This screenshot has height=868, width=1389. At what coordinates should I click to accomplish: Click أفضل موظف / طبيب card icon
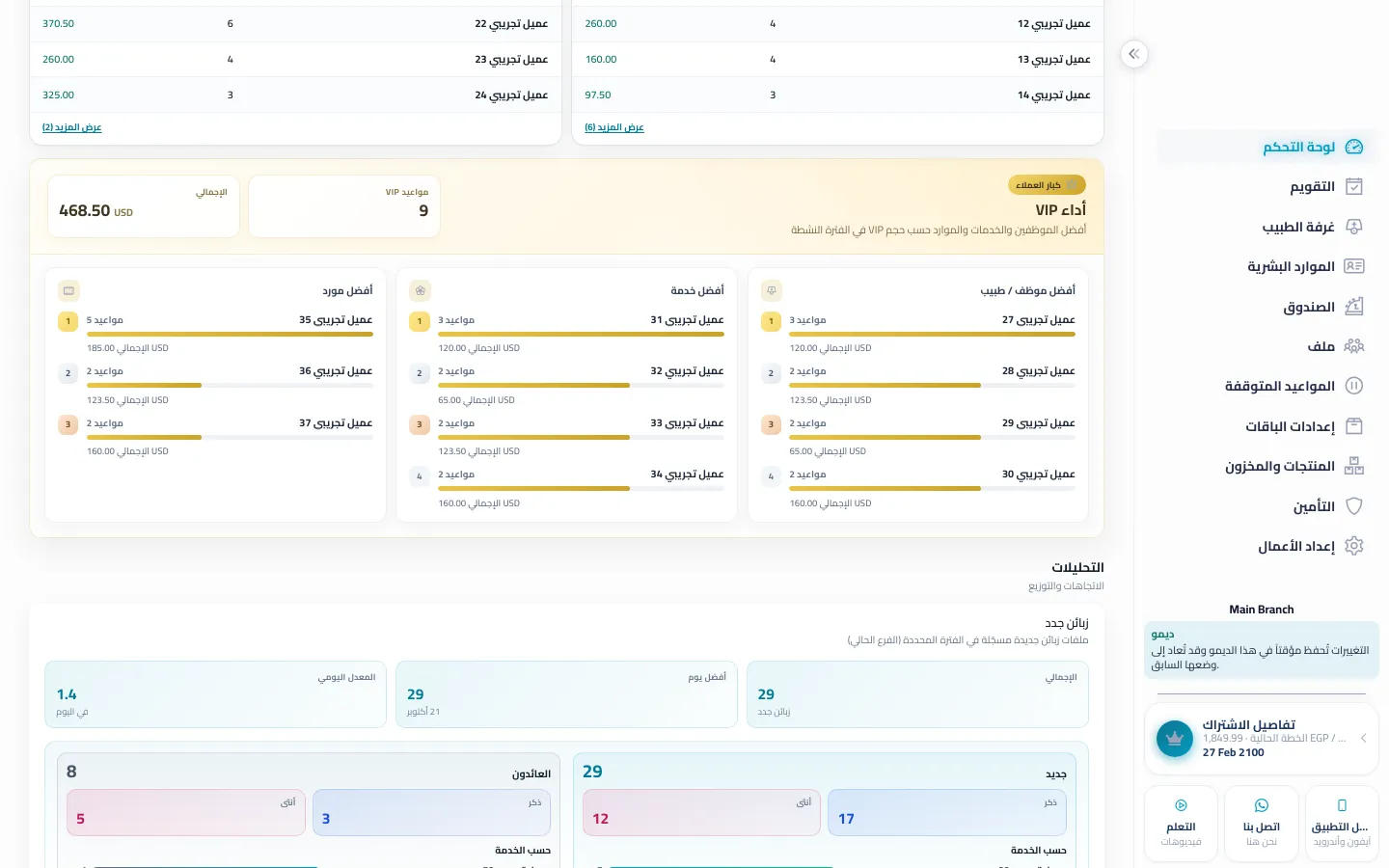[771, 290]
